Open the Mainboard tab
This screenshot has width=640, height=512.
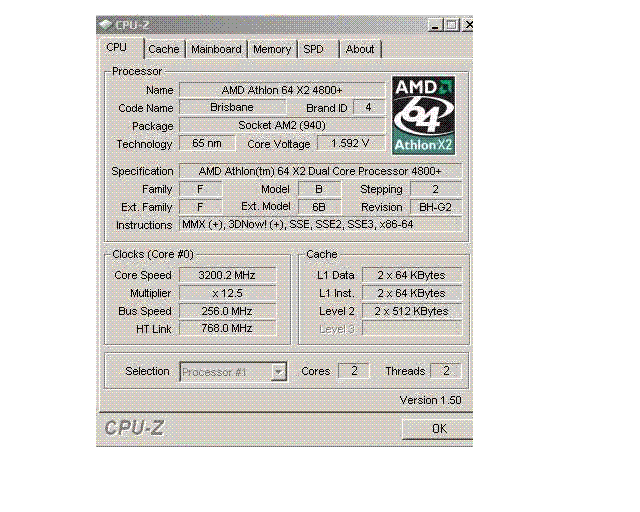pyautogui.click(x=216, y=49)
